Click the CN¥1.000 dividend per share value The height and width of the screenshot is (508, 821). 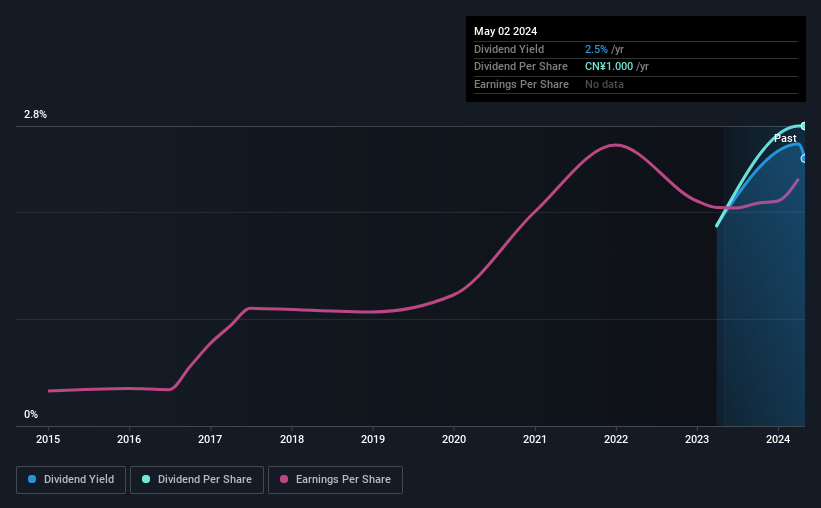[609, 67]
